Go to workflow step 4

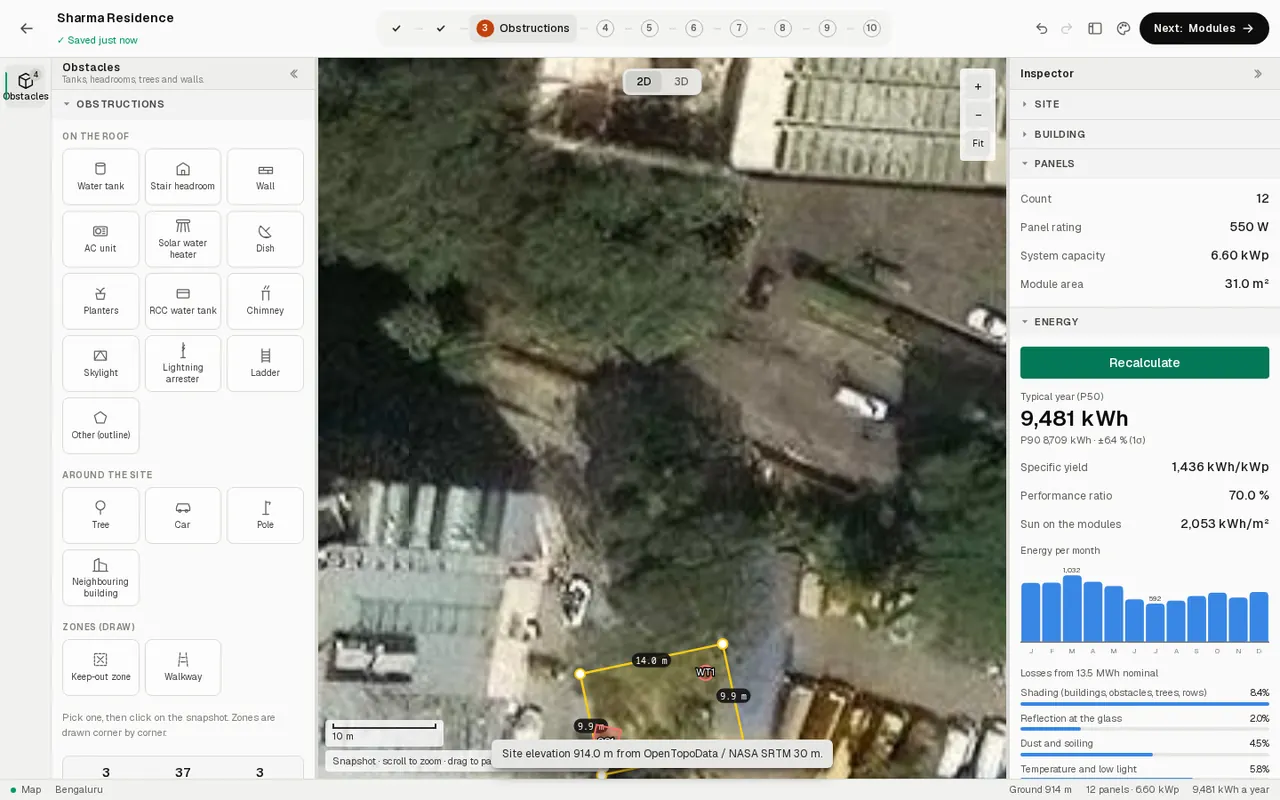point(605,28)
